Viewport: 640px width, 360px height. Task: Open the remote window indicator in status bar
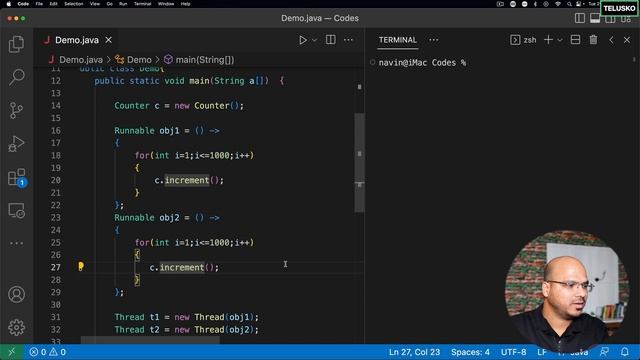point(11,352)
